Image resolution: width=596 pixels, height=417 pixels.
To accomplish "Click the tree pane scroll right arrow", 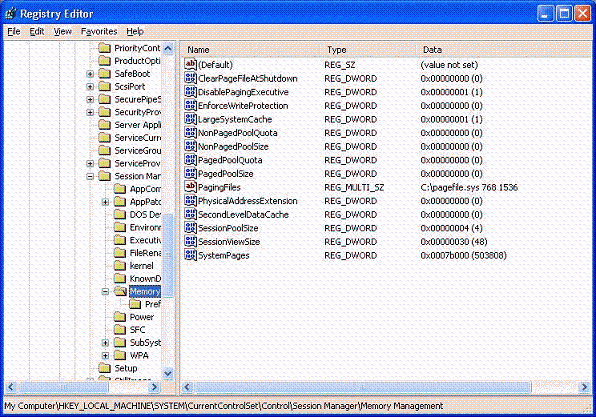I will pyautogui.click(x=154, y=387).
